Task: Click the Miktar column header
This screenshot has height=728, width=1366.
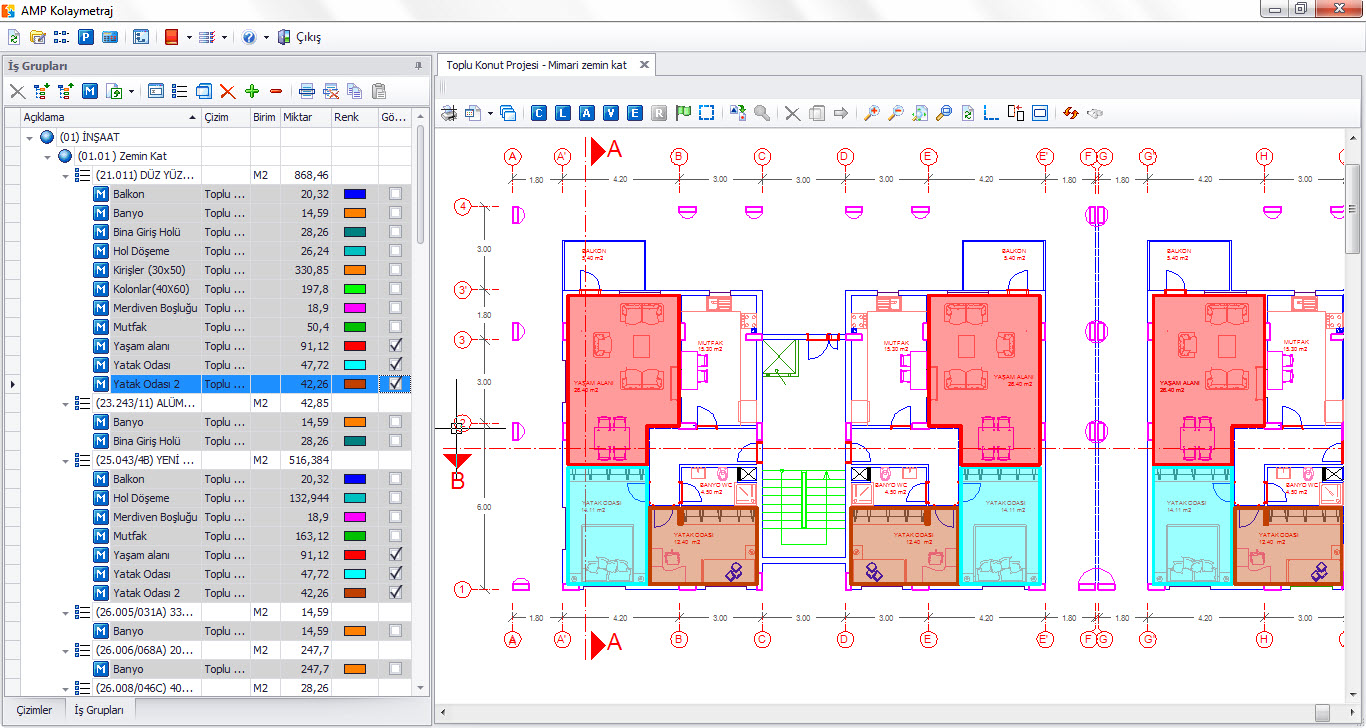Action: [x=298, y=117]
